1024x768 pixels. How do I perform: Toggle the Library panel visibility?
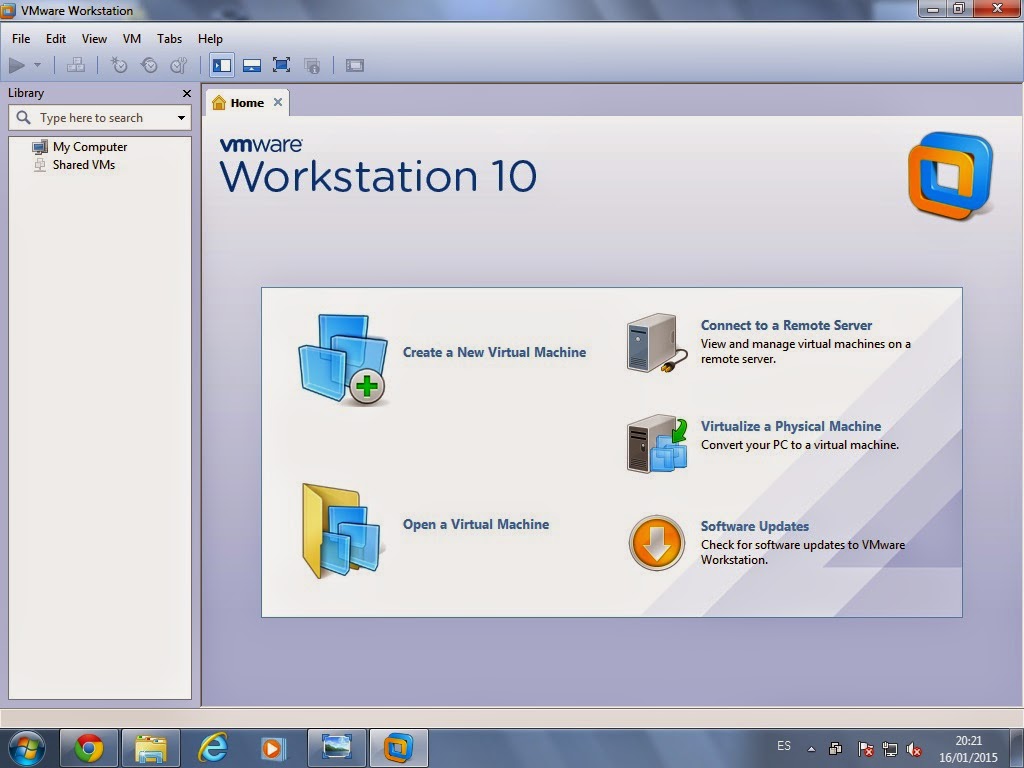point(221,64)
